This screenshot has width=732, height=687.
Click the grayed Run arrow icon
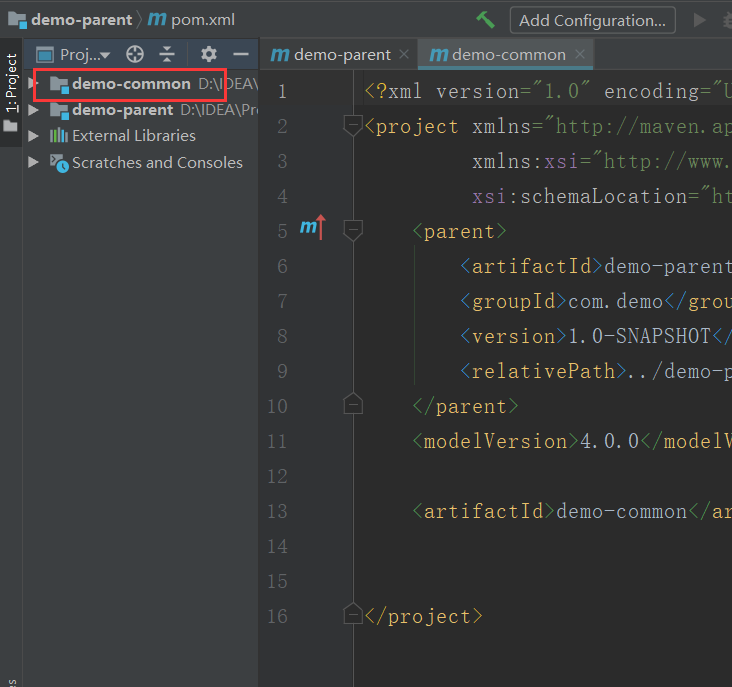699,20
